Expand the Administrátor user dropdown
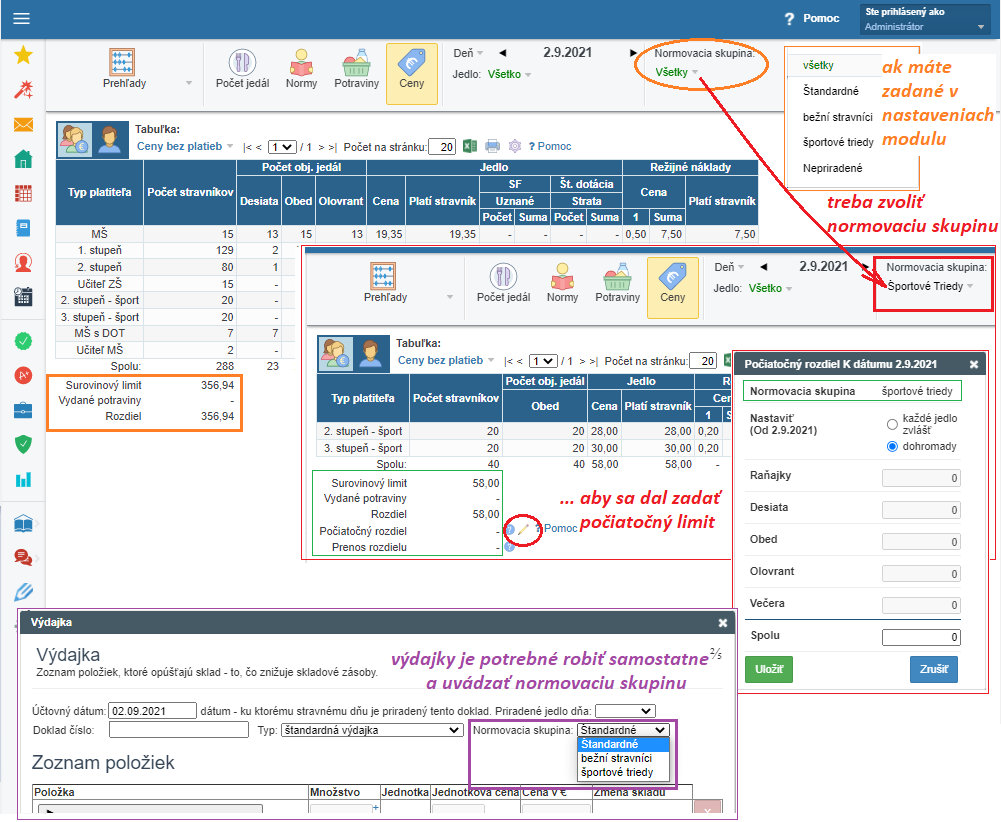The width and height of the screenshot is (1001, 822). (923, 27)
